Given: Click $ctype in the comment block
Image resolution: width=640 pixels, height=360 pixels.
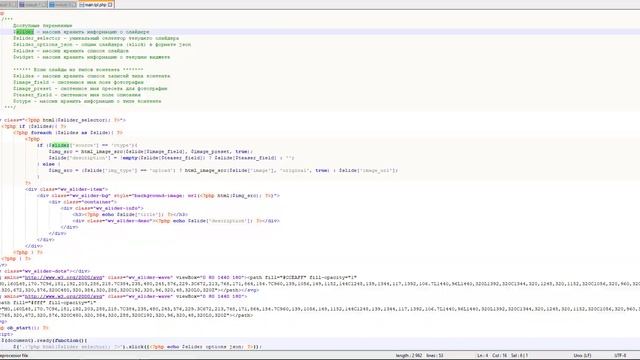Looking at the screenshot, I should coord(22,101).
